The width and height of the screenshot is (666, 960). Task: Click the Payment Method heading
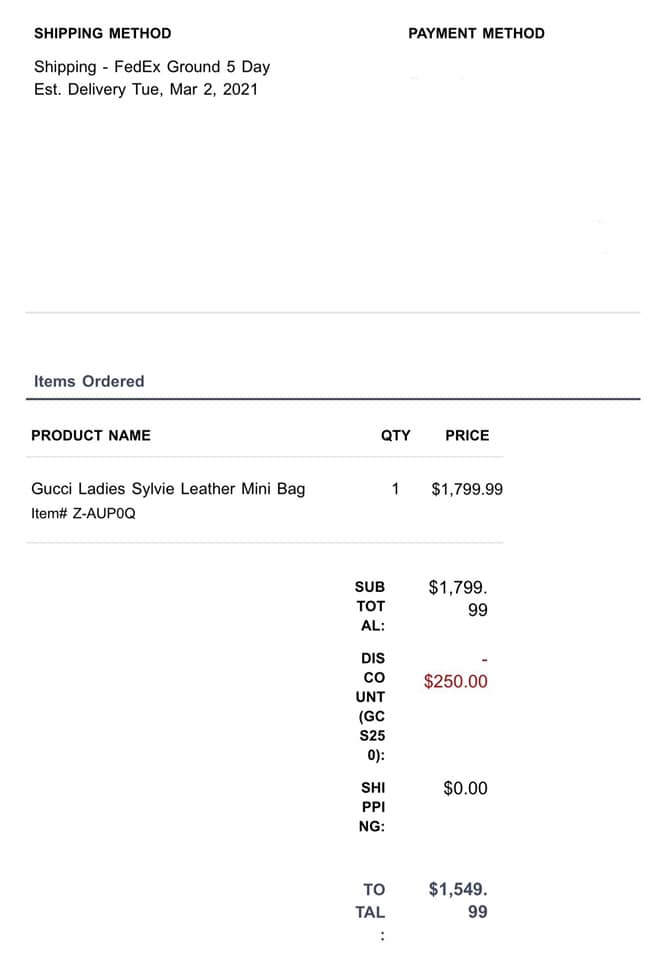[x=476, y=33]
